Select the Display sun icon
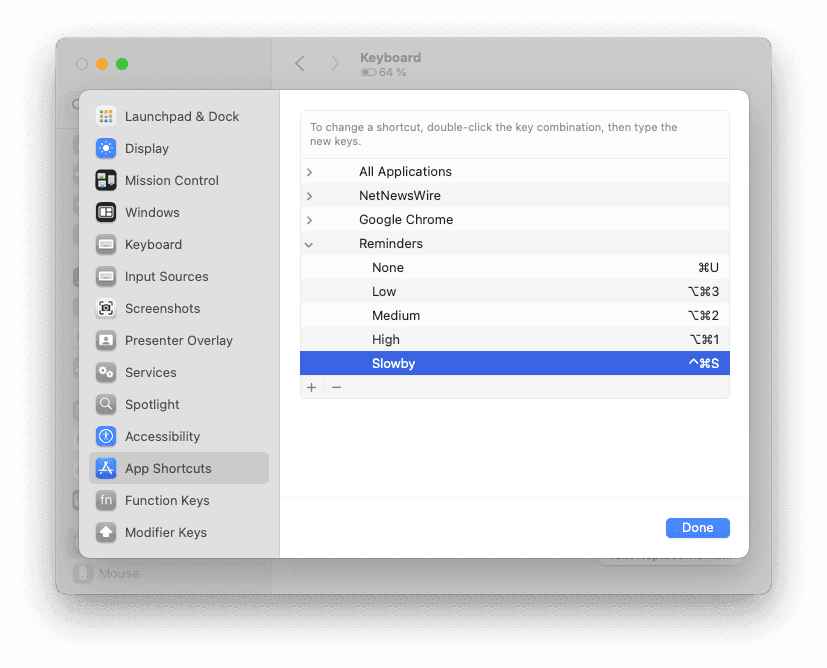 point(106,148)
